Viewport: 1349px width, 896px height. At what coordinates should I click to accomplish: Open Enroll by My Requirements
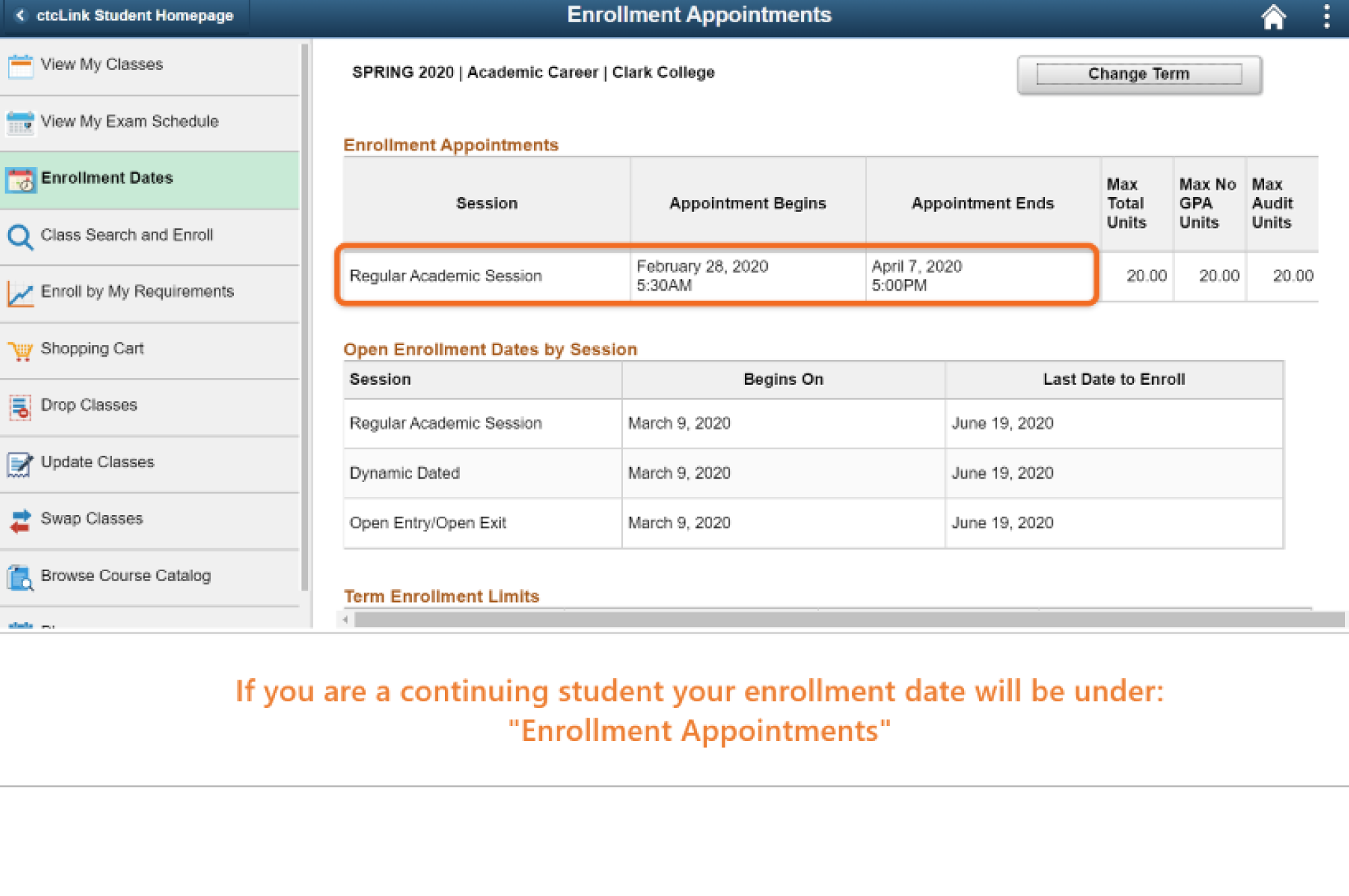click(x=138, y=291)
